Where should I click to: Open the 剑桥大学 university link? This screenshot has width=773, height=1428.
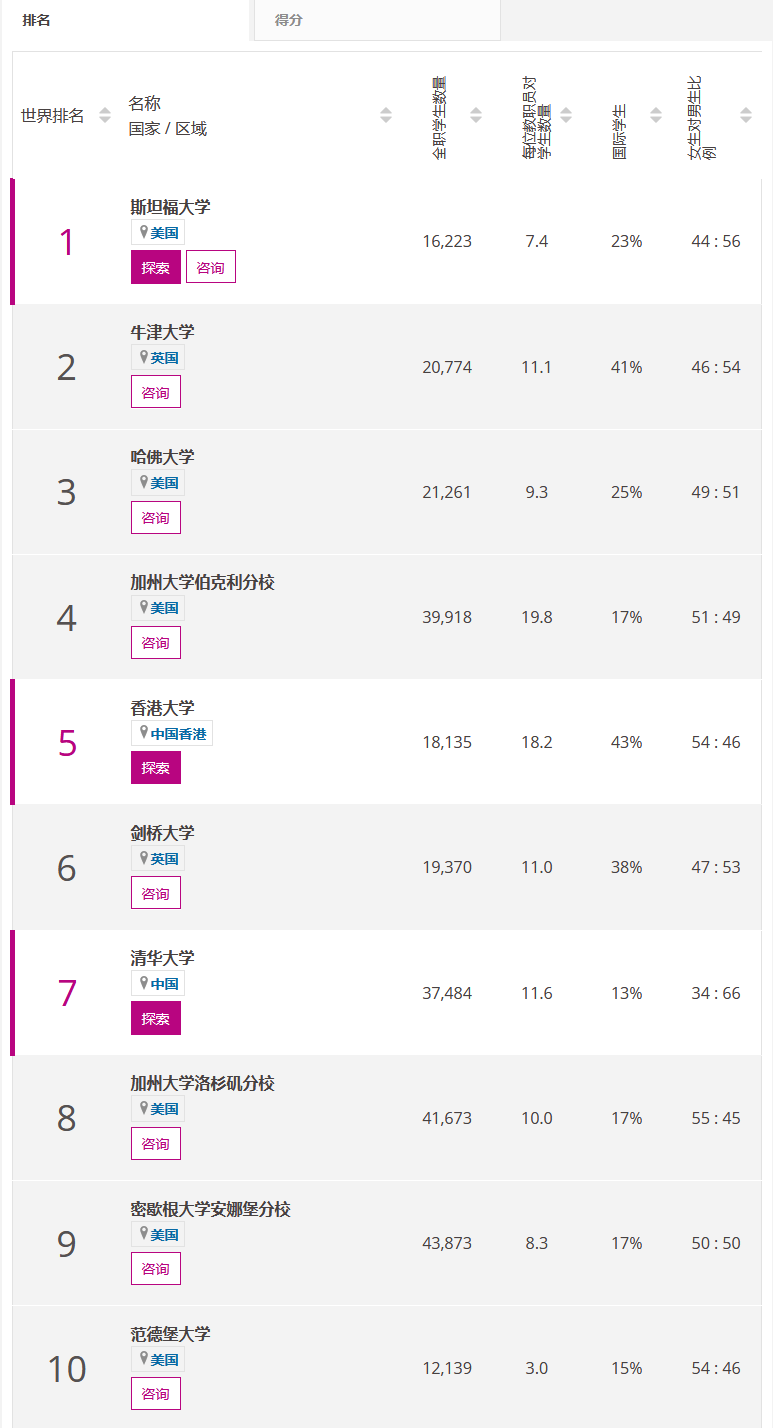point(162,833)
